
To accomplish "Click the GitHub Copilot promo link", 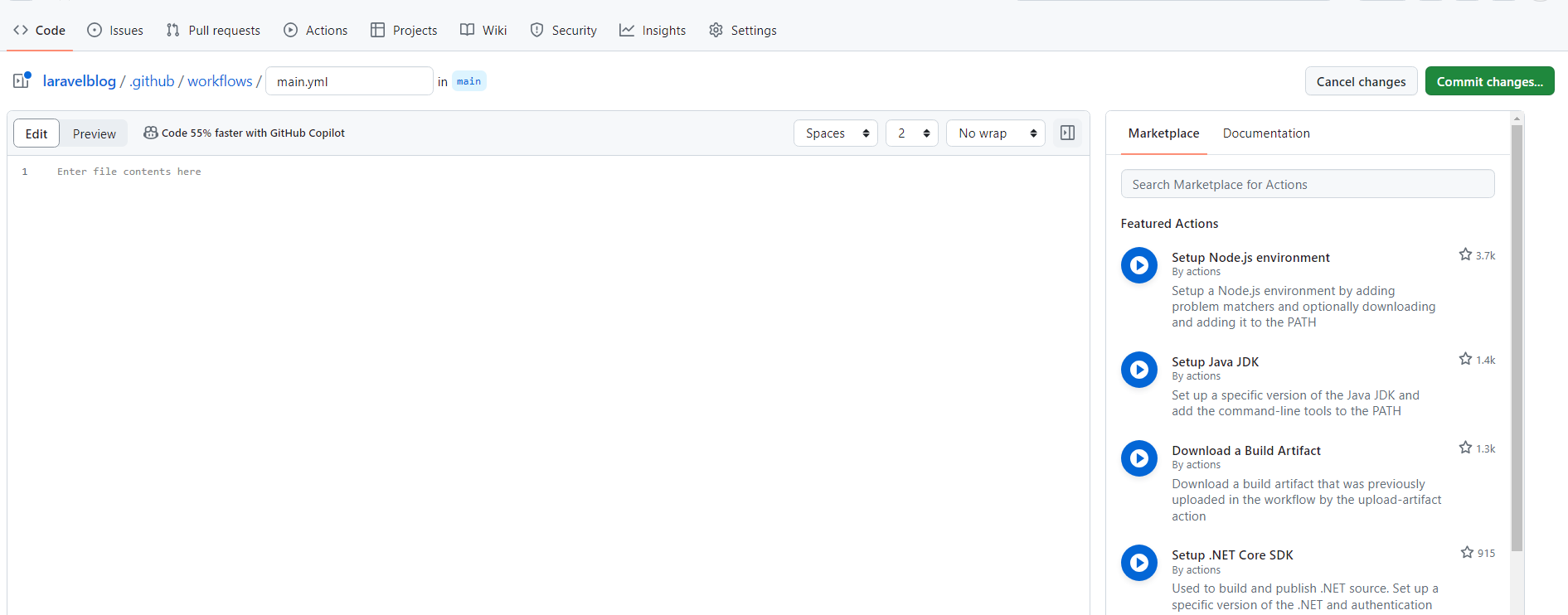I will pyautogui.click(x=245, y=133).
